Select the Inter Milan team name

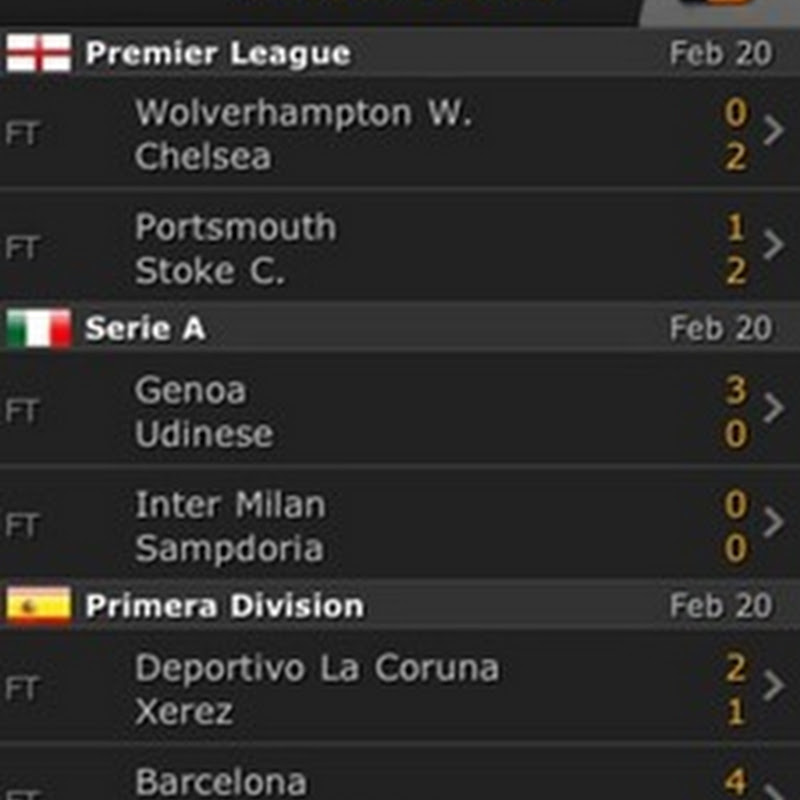click(230, 504)
